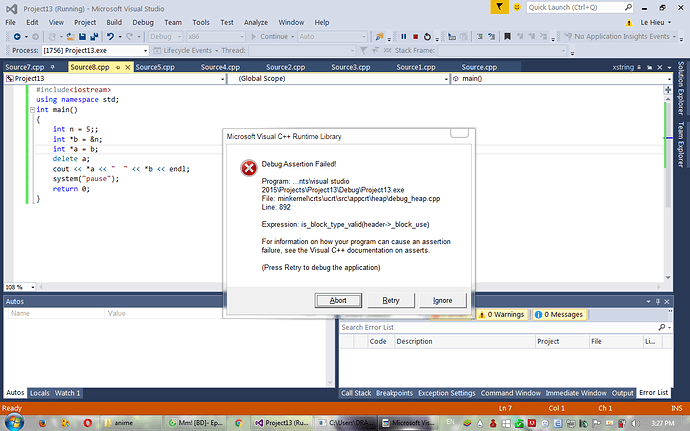This screenshot has height=431, width=690.
Task: Open the Lifecycle Events dropdown arrow
Action: tap(217, 51)
